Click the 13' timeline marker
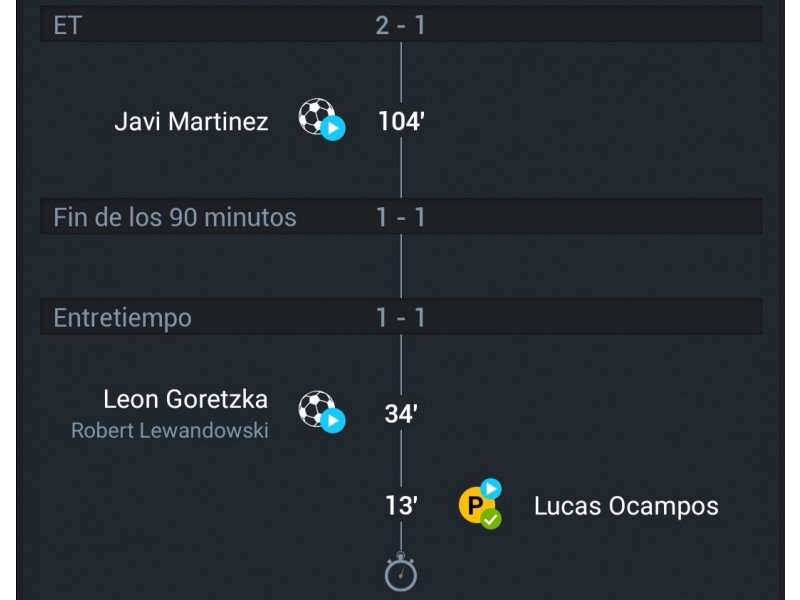This screenshot has width=800, height=600. pyautogui.click(x=402, y=506)
